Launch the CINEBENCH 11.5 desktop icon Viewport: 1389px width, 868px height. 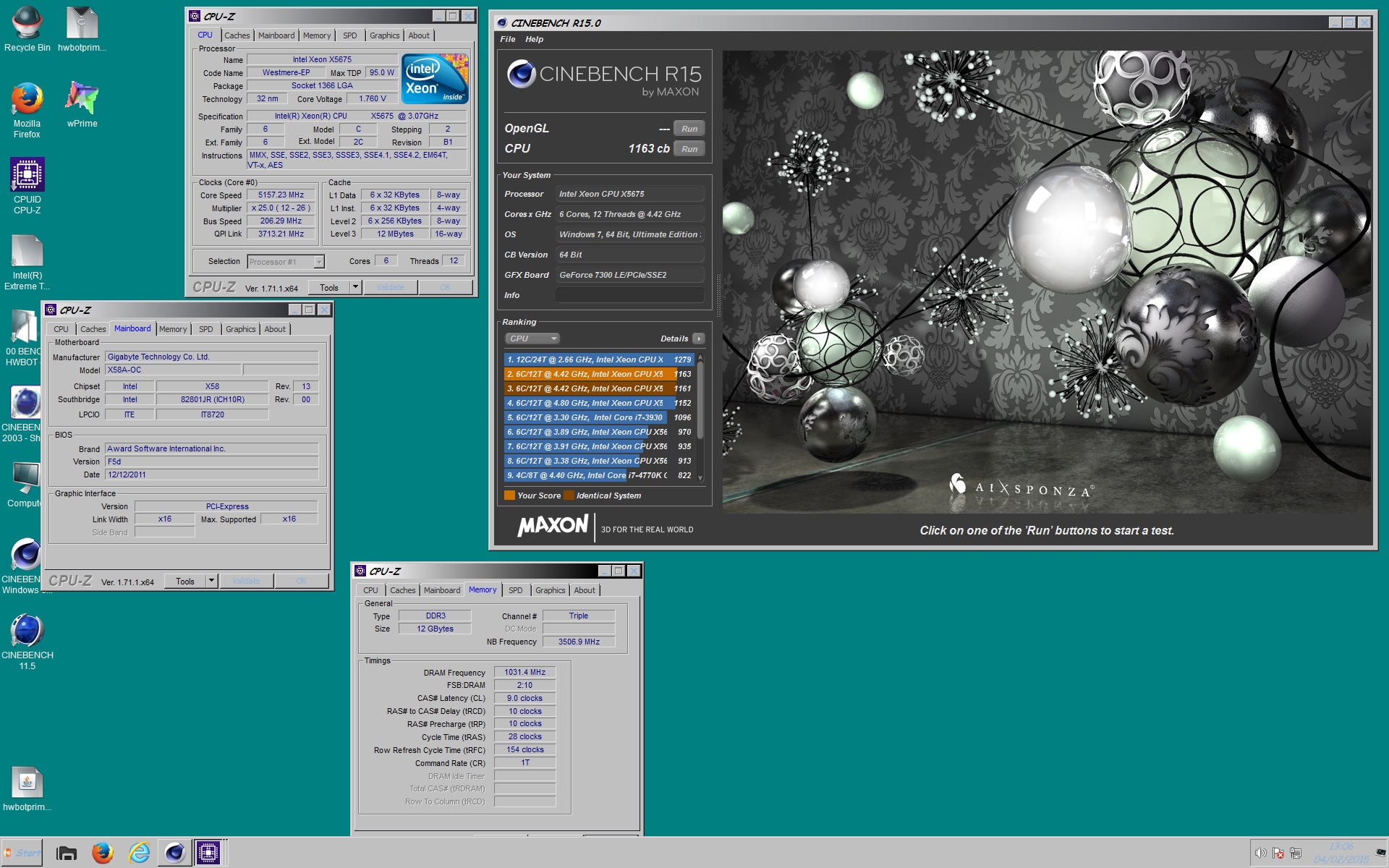coord(27,642)
